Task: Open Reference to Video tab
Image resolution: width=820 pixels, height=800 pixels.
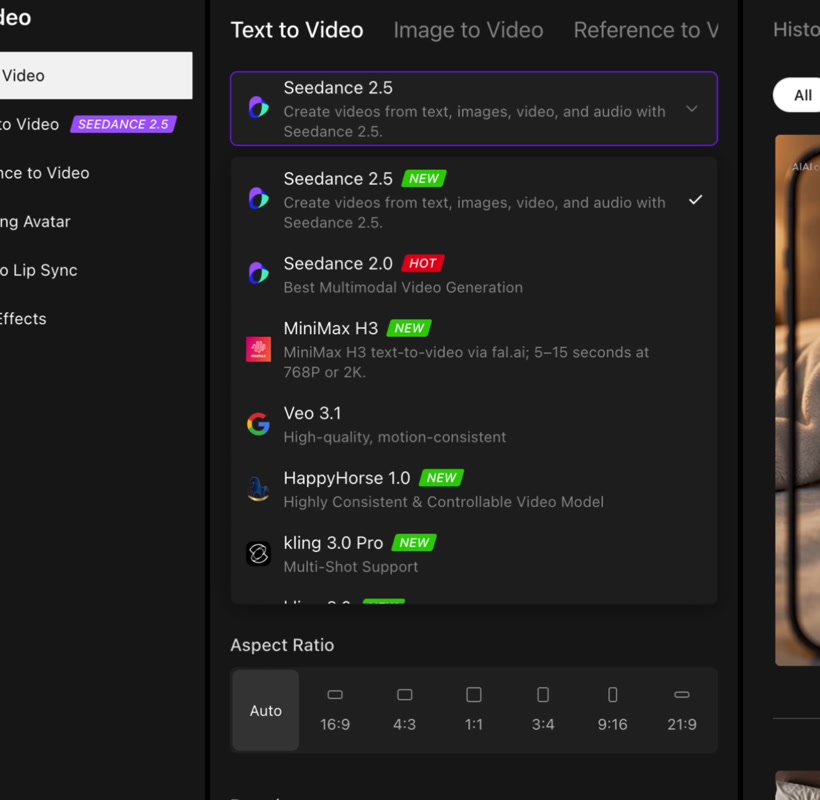Action: click(x=645, y=30)
